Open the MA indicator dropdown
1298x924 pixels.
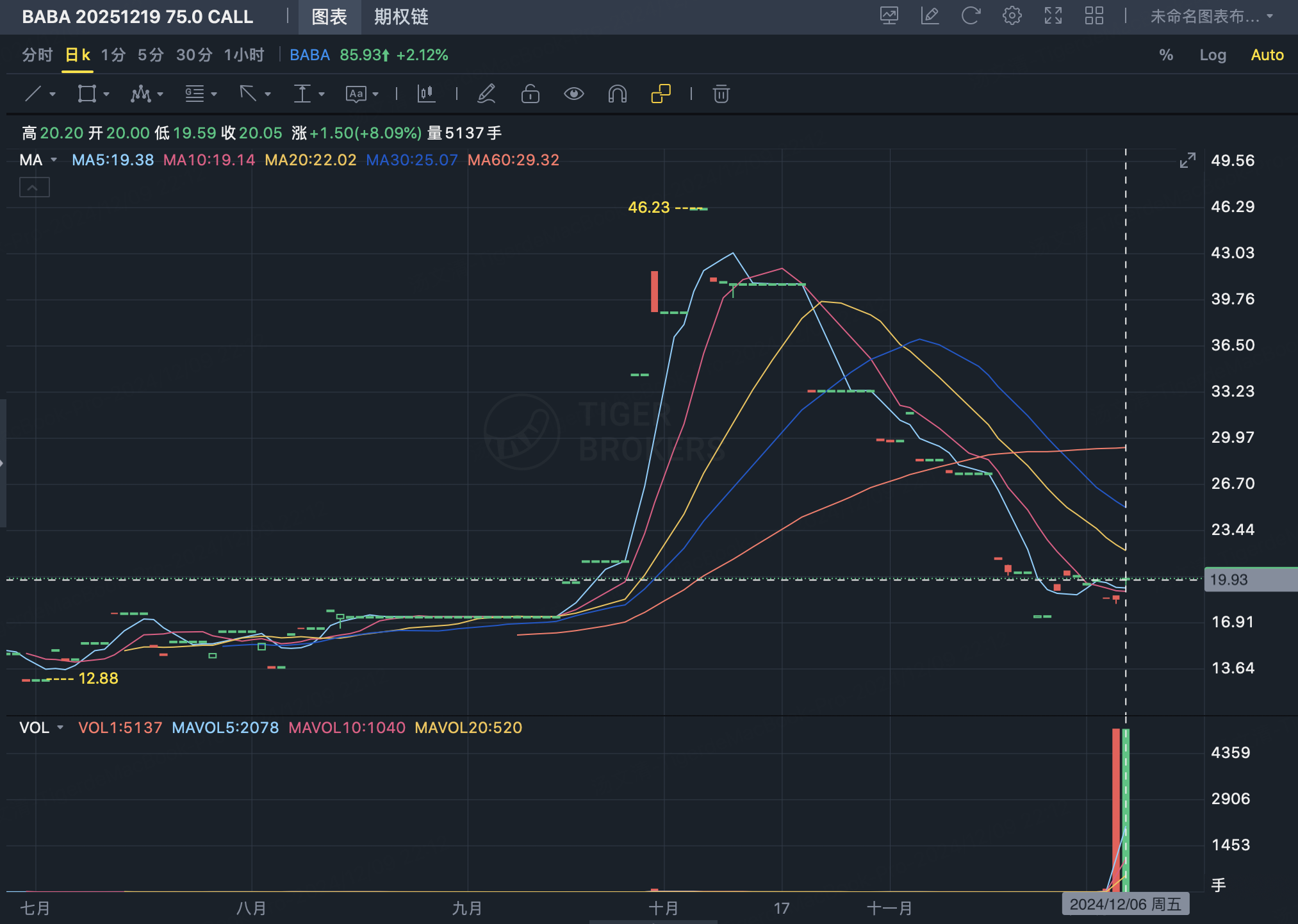coord(54,160)
